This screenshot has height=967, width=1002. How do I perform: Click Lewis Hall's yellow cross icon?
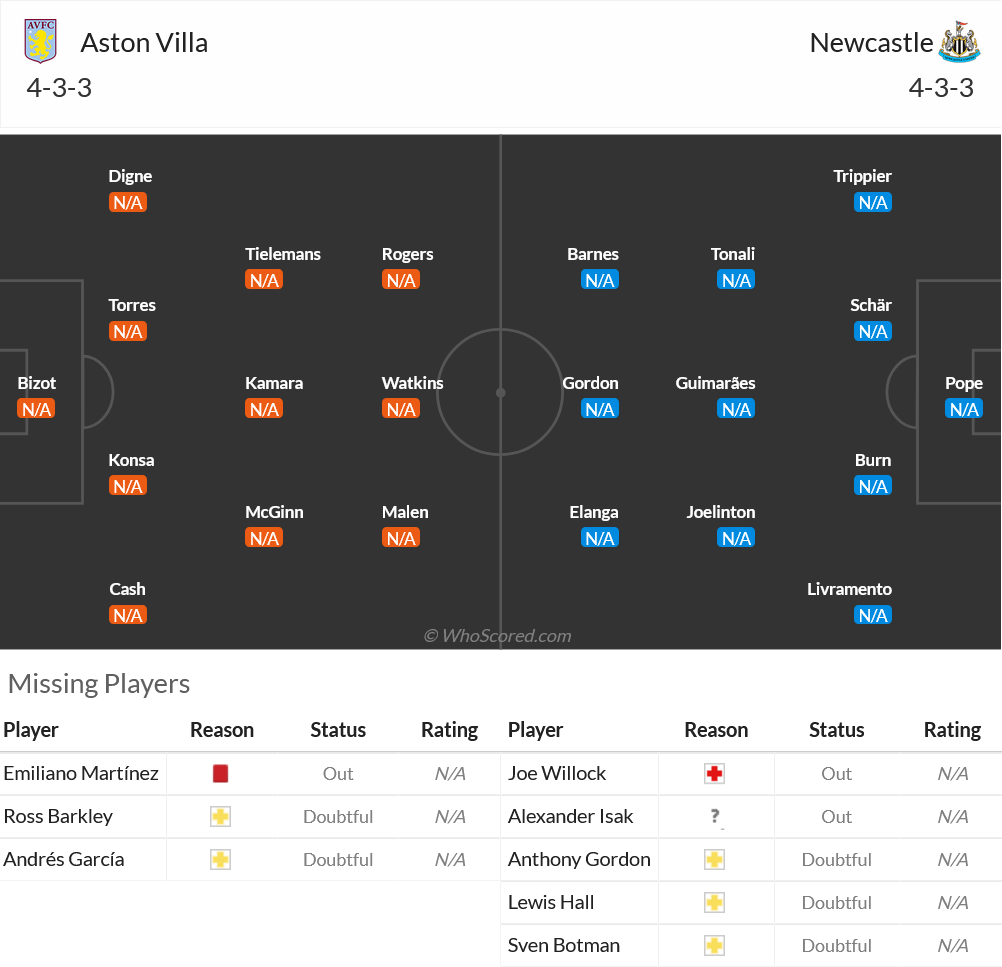tap(714, 902)
